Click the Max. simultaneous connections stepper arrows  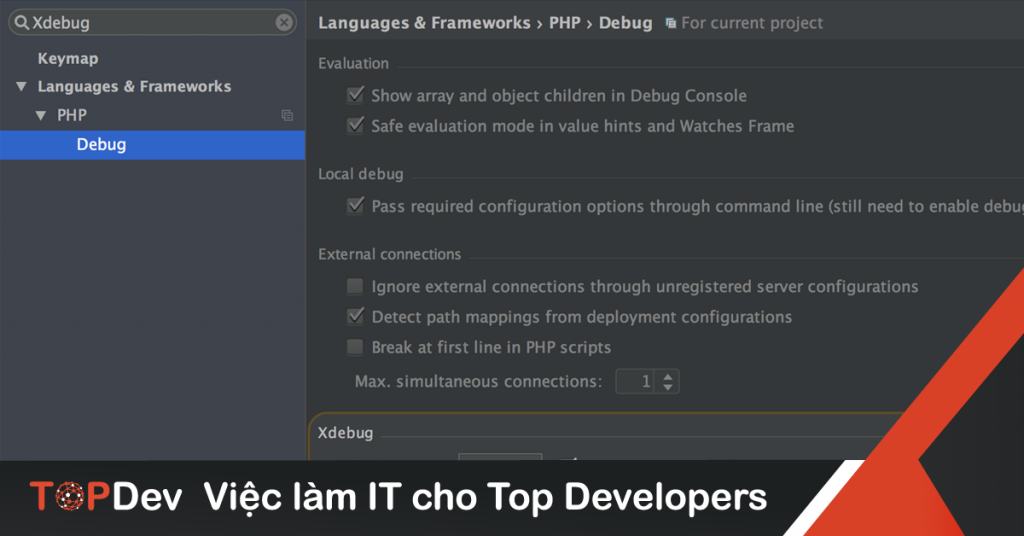[668, 381]
